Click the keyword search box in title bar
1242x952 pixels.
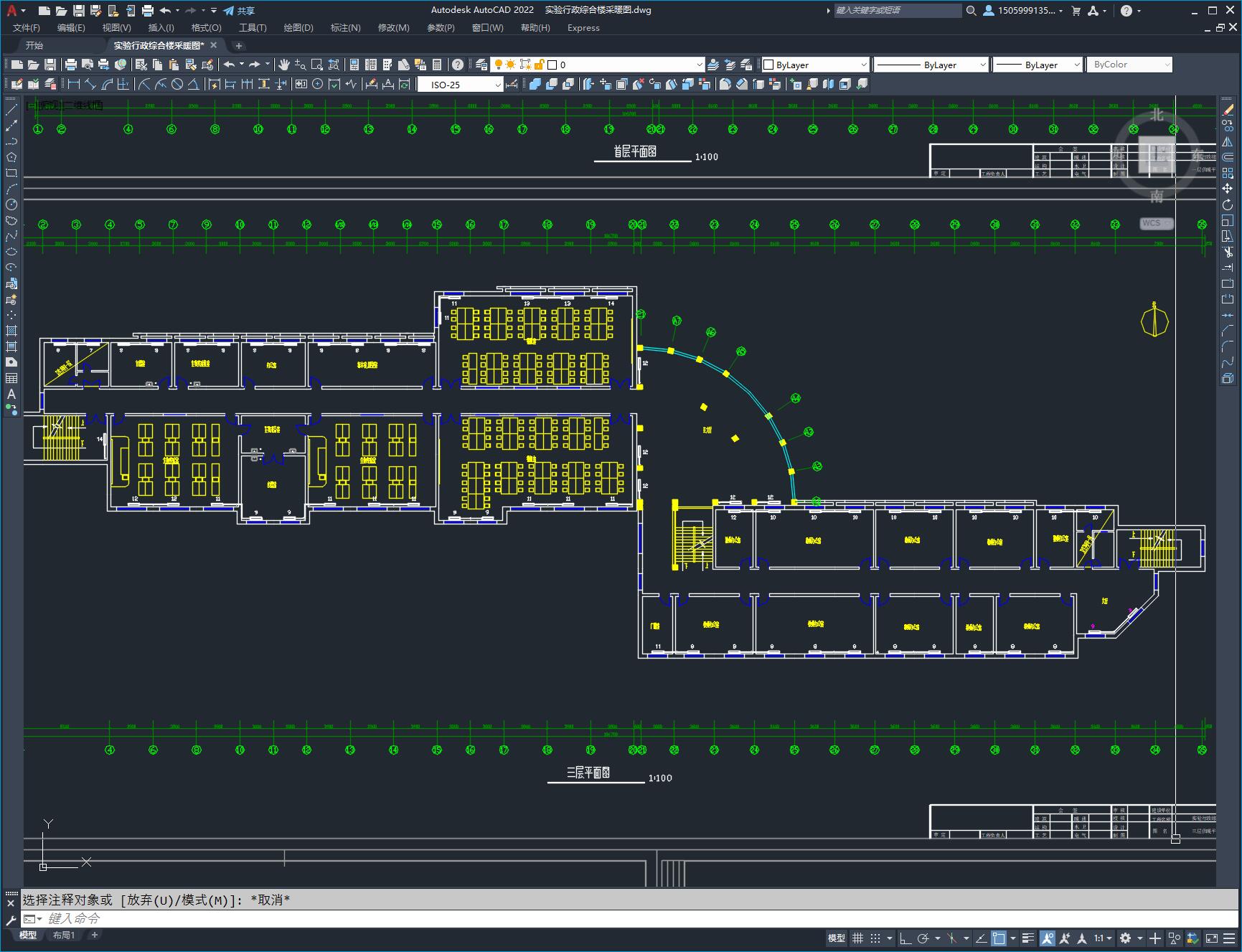click(898, 10)
